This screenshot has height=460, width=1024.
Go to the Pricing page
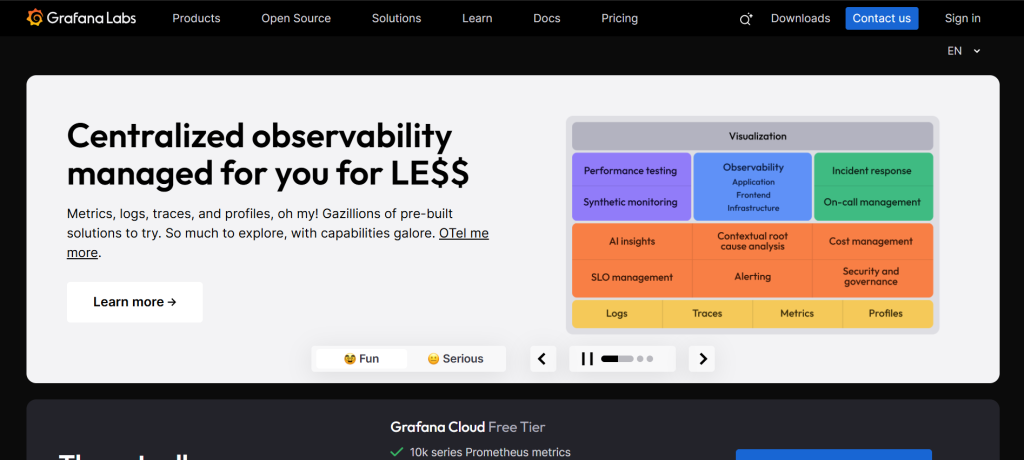619,18
